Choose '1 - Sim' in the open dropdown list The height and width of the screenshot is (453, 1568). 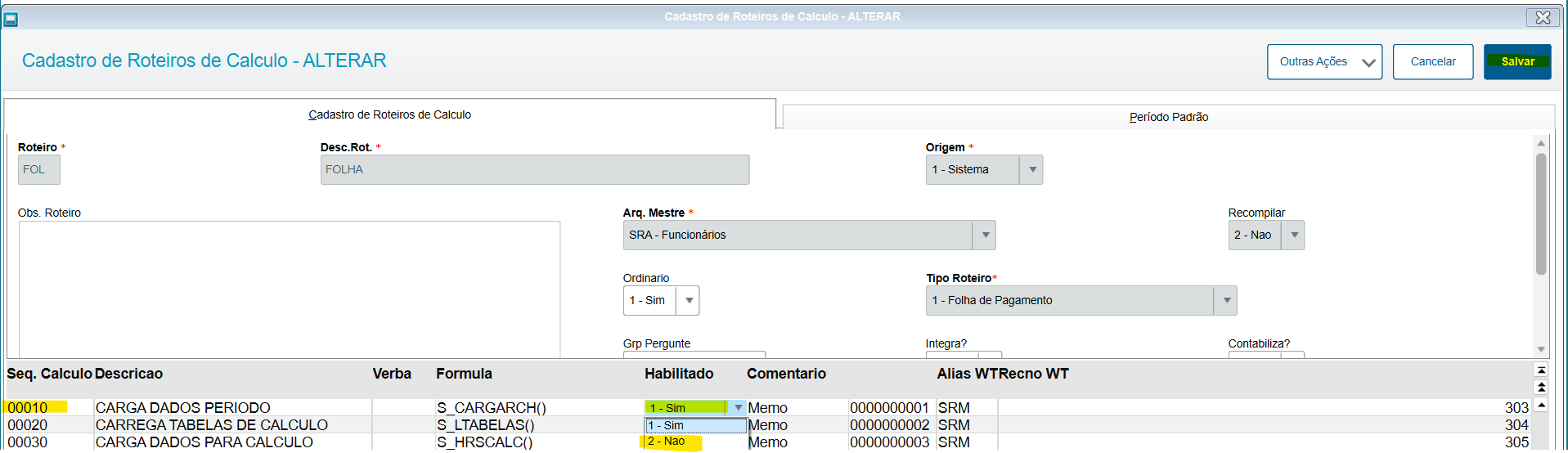click(x=695, y=425)
